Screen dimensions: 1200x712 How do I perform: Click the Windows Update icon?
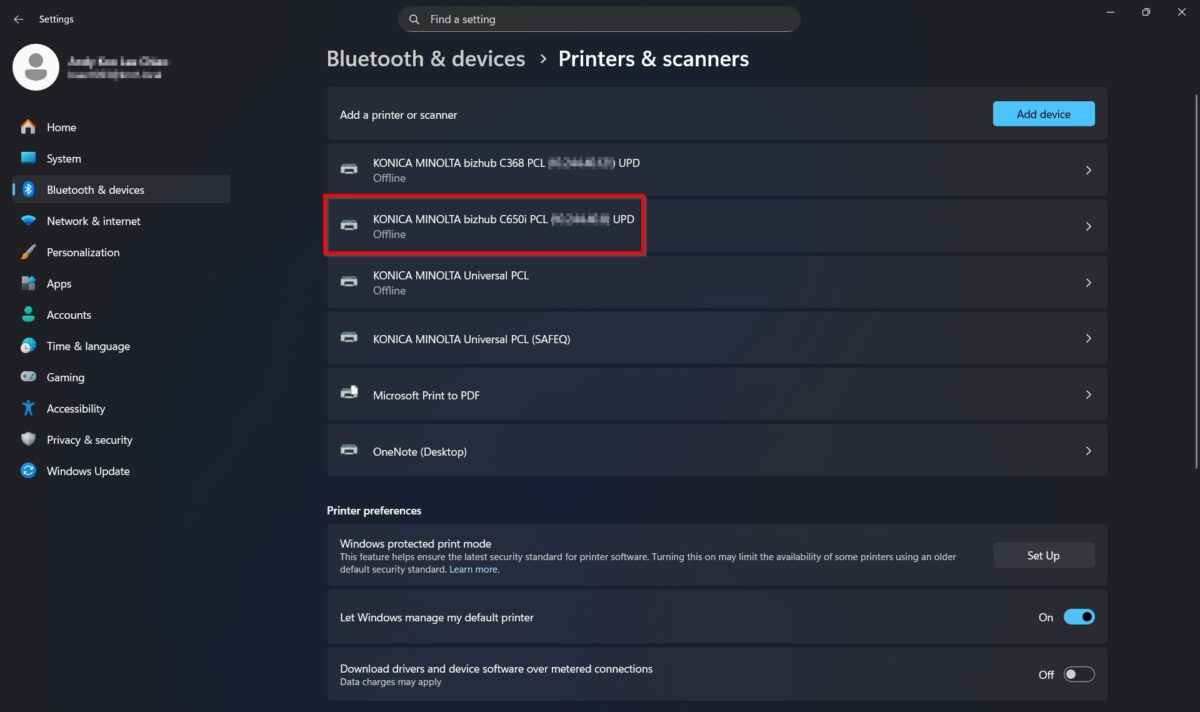click(x=28, y=471)
